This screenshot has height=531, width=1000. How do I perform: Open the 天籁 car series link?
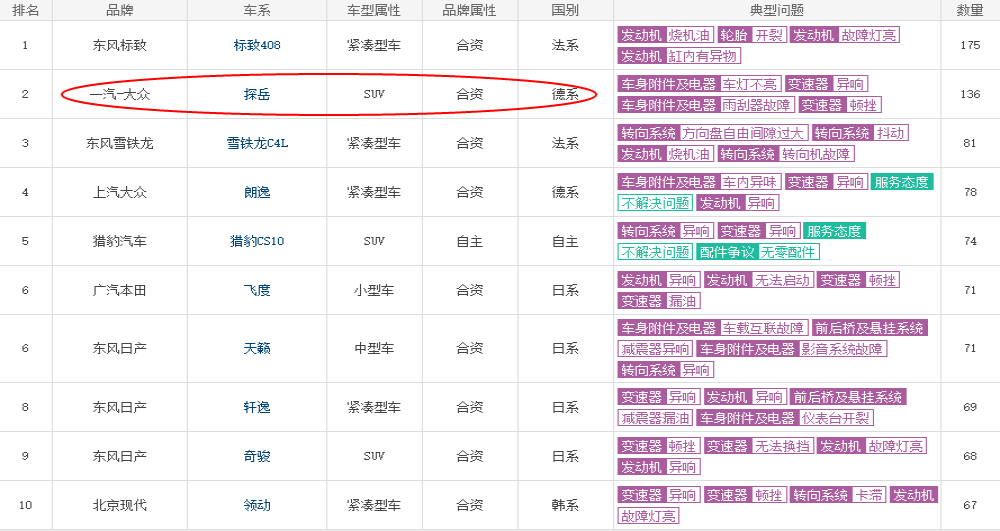[257, 349]
